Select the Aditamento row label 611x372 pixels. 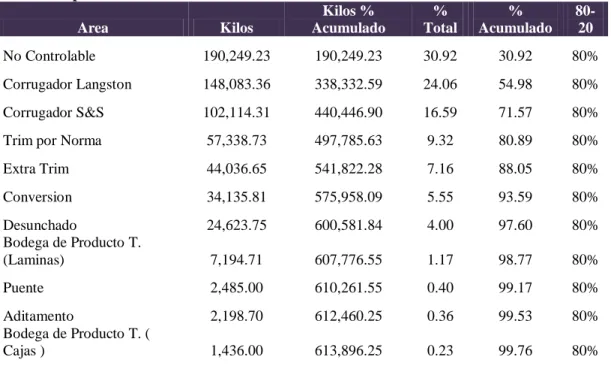[38, 316]
